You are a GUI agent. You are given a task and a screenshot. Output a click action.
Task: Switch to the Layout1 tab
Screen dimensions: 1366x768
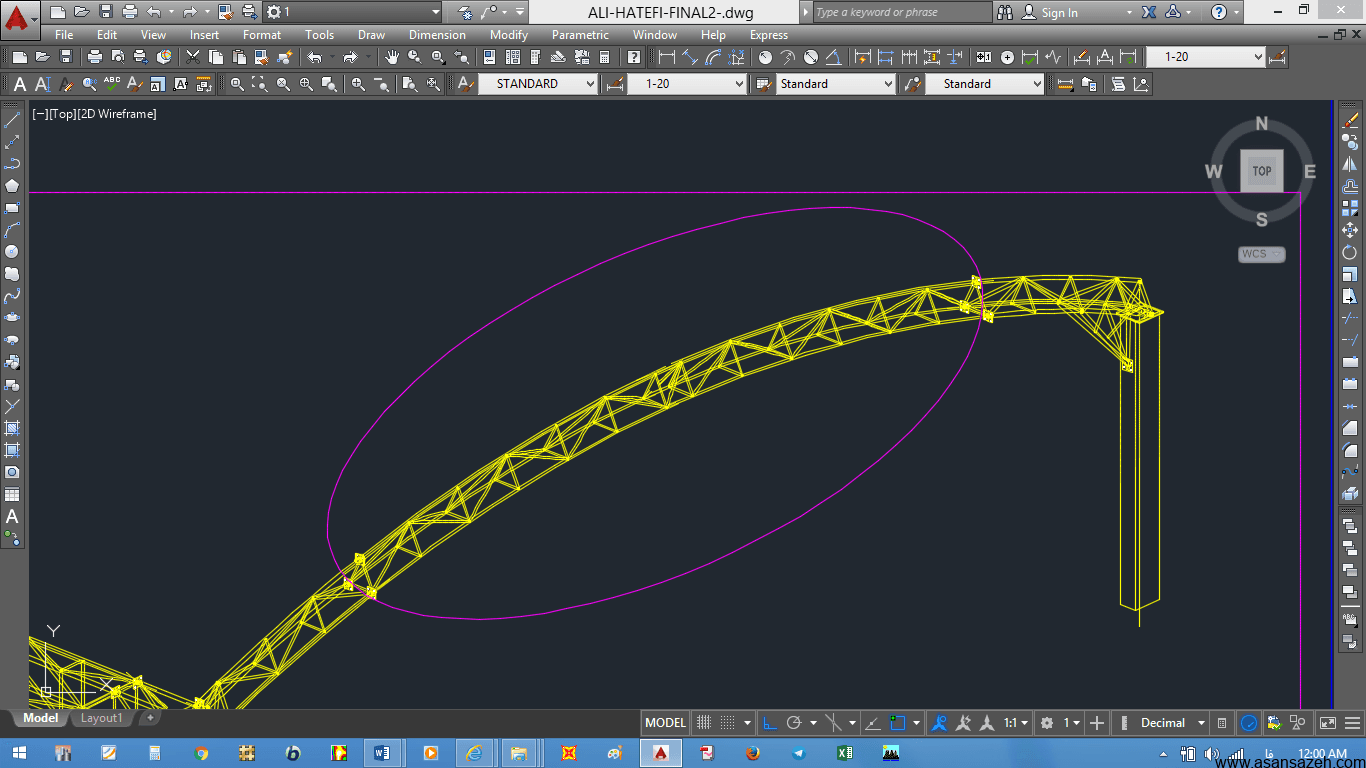point(102,718)
